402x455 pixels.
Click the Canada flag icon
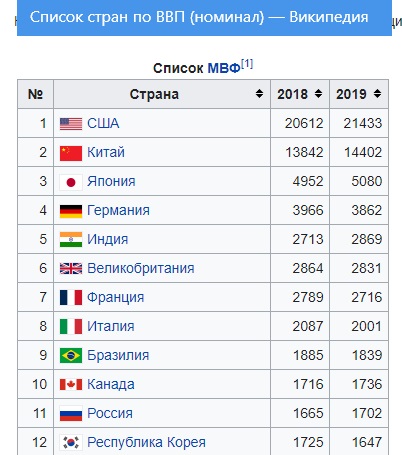(x=71, y=384)
